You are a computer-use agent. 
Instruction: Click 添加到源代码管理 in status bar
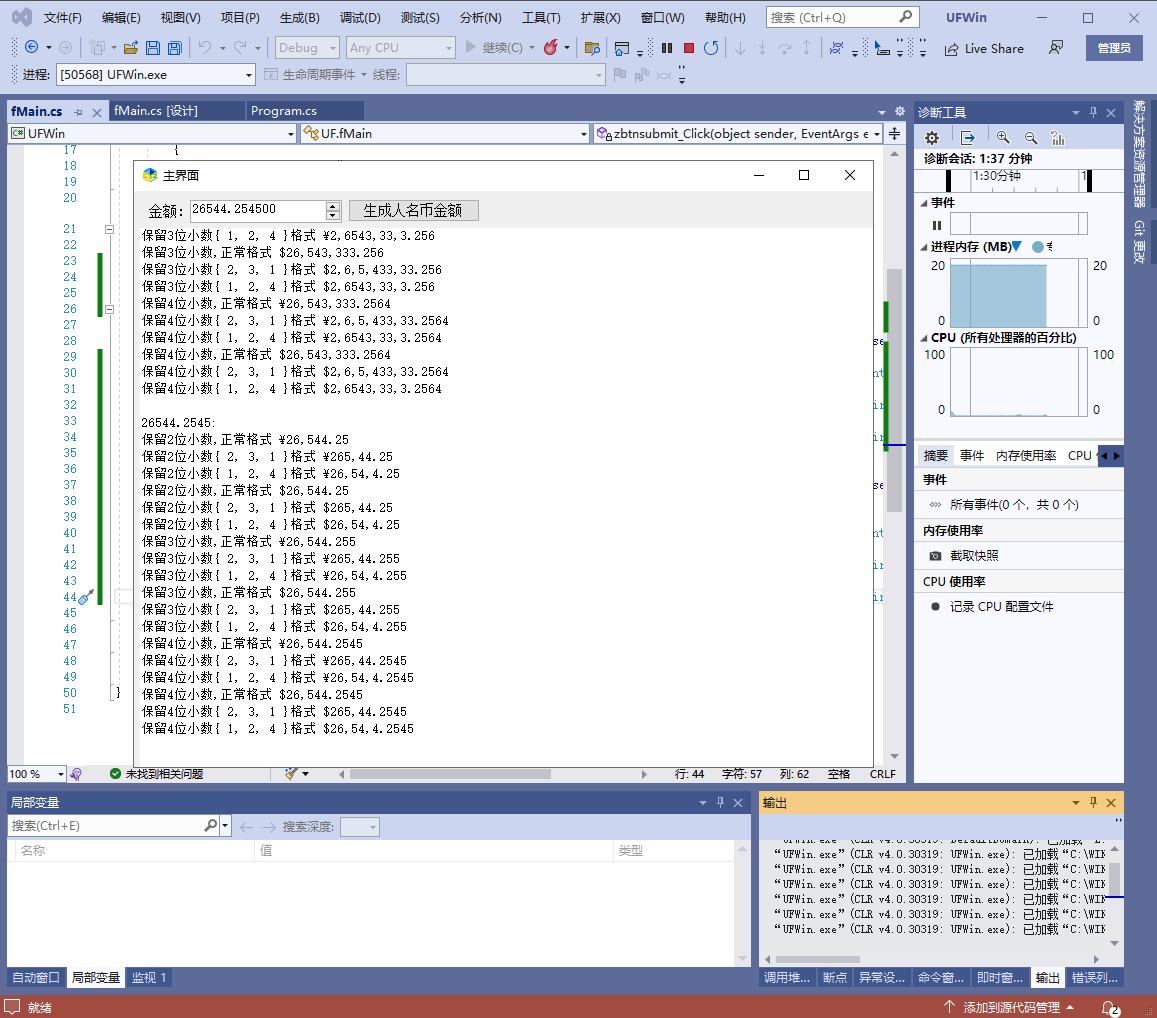[1009, 1007]
